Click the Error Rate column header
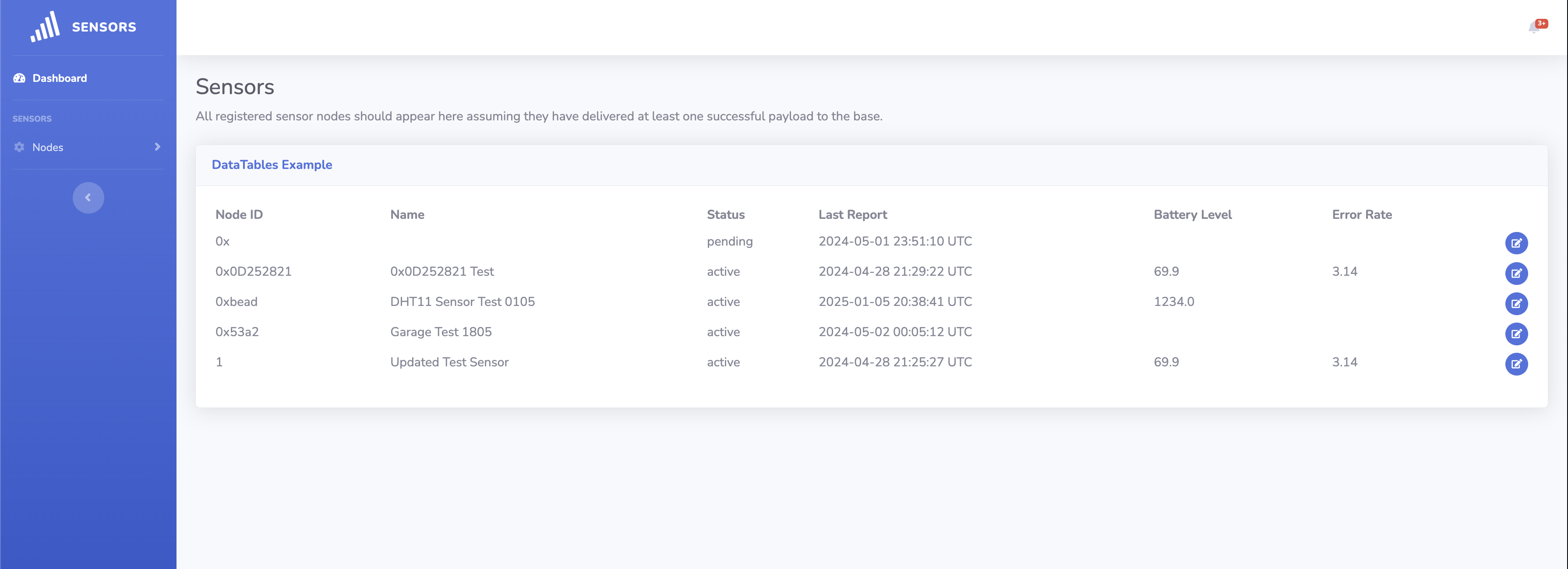Viewport: 1568px width, 569px height. pos(1362,214)
